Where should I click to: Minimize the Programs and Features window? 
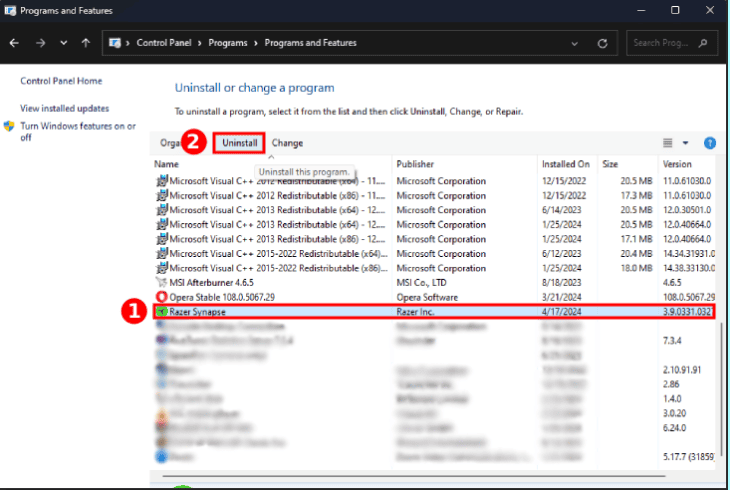(641, 10)
